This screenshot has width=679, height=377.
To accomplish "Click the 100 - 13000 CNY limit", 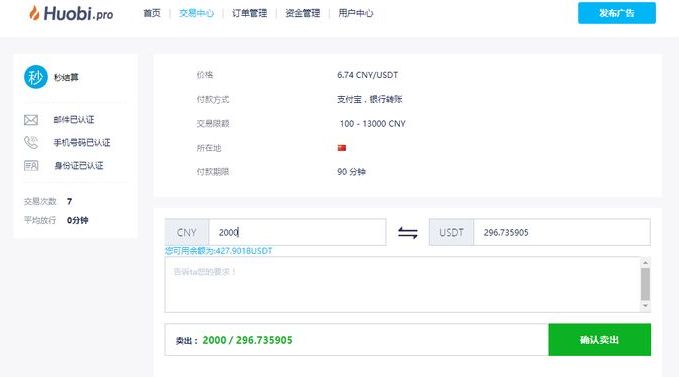I will tap(372, 124).
